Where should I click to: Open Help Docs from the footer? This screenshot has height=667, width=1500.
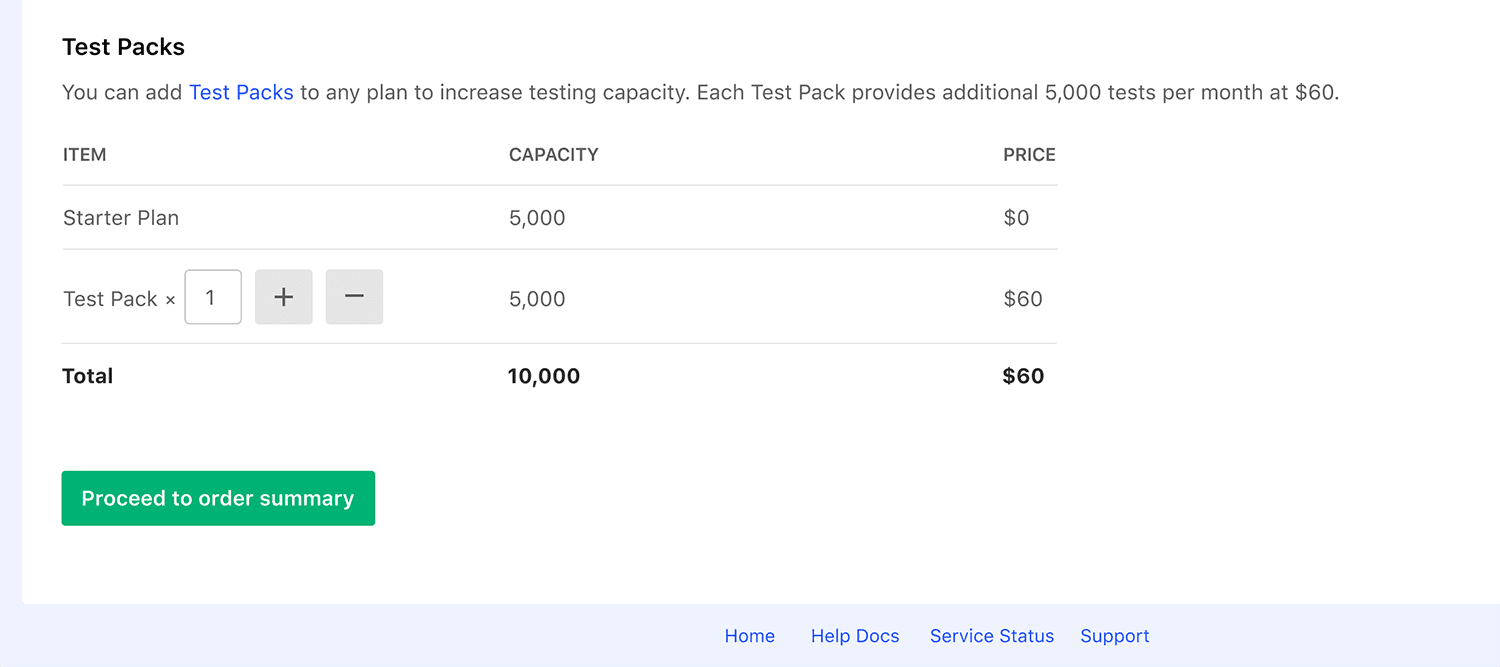pyautogui.click(x=855, y=636)
